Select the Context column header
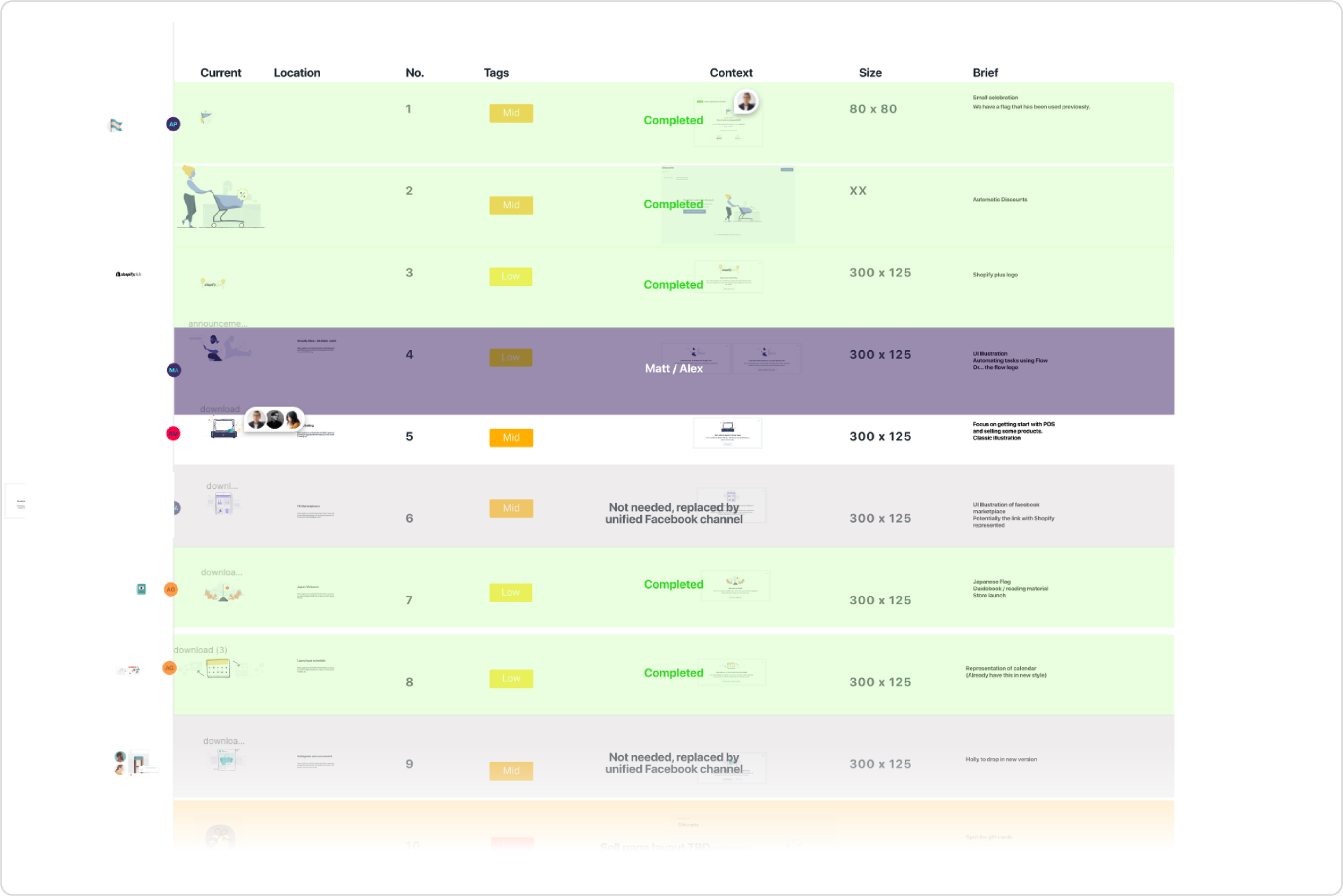 pyautogui.click(x=731, y=73)
